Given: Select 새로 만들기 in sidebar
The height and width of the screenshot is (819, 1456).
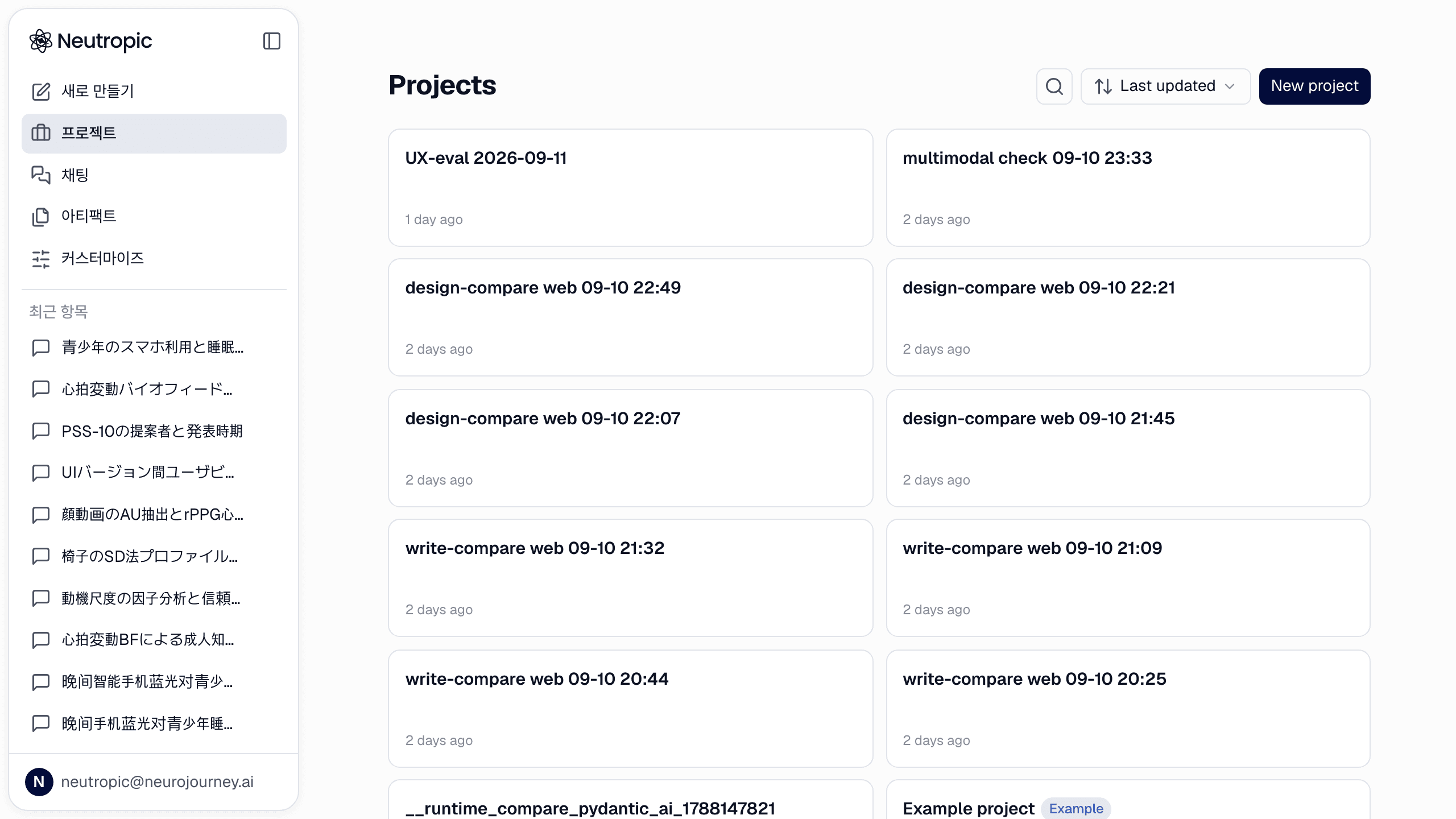Looking at the screenshot, I should [x=154, y=91].
